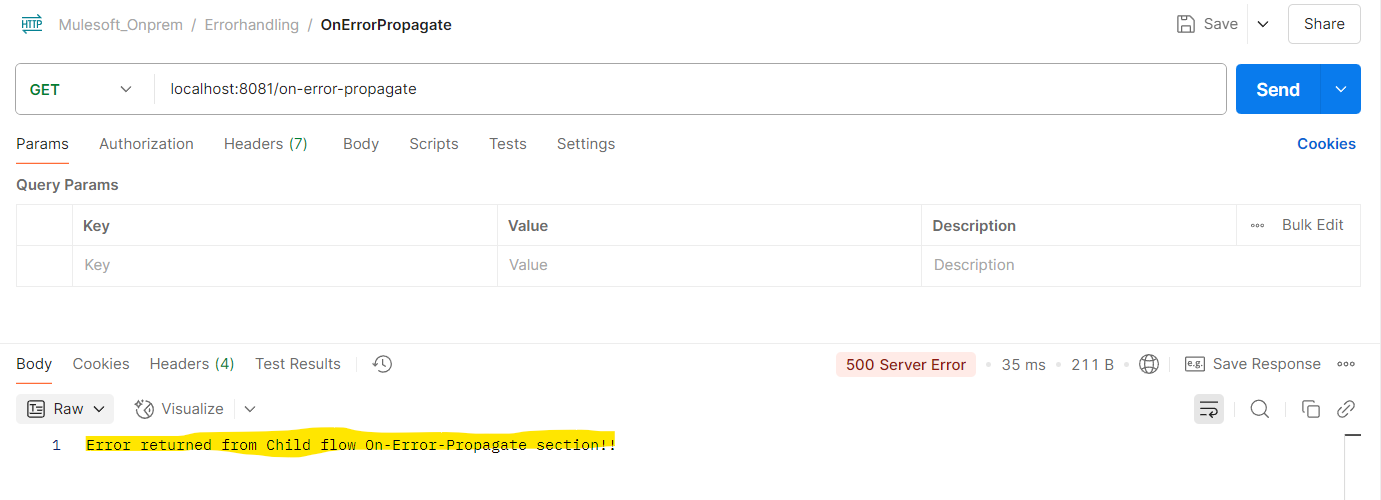The image size is (1381, 500).
Task: Open the request Headers (7) tab
Action: click(x=265, y=144)
